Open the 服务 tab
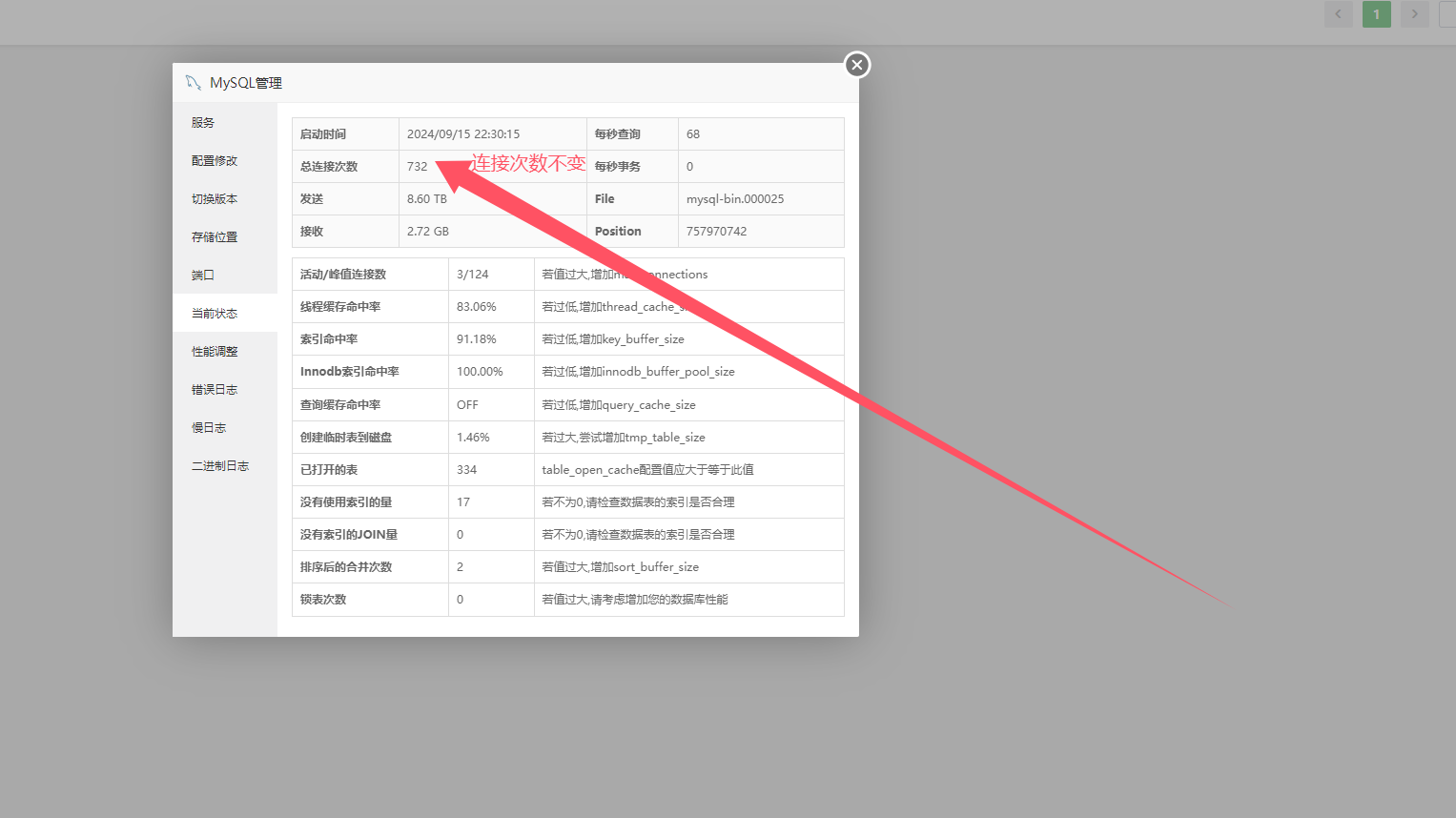1456x818 pixels. [x=225, y=122]
